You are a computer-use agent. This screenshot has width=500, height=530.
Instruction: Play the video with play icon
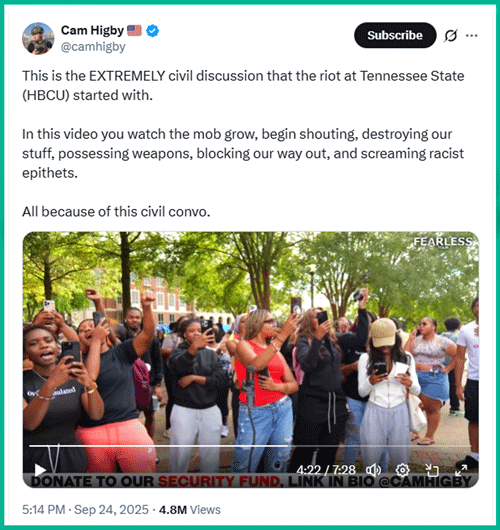pos(40,469)
